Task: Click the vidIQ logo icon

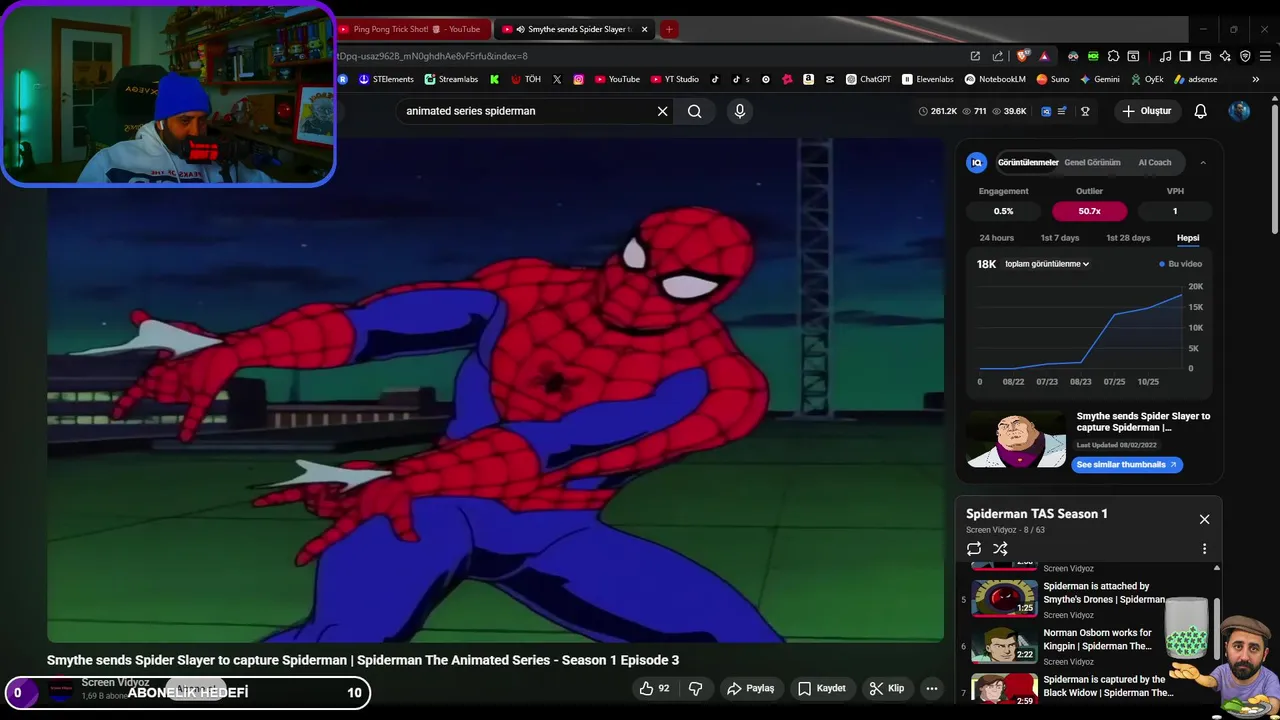Action: point(977,162)
